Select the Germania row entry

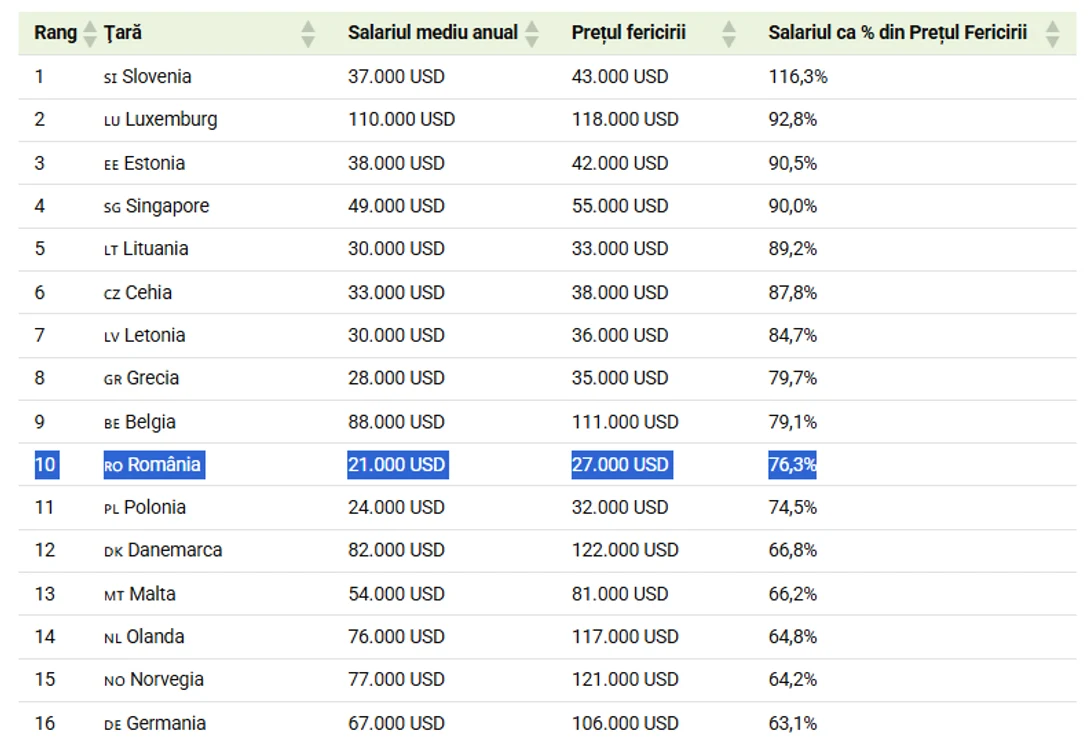[x=154, y=723]
